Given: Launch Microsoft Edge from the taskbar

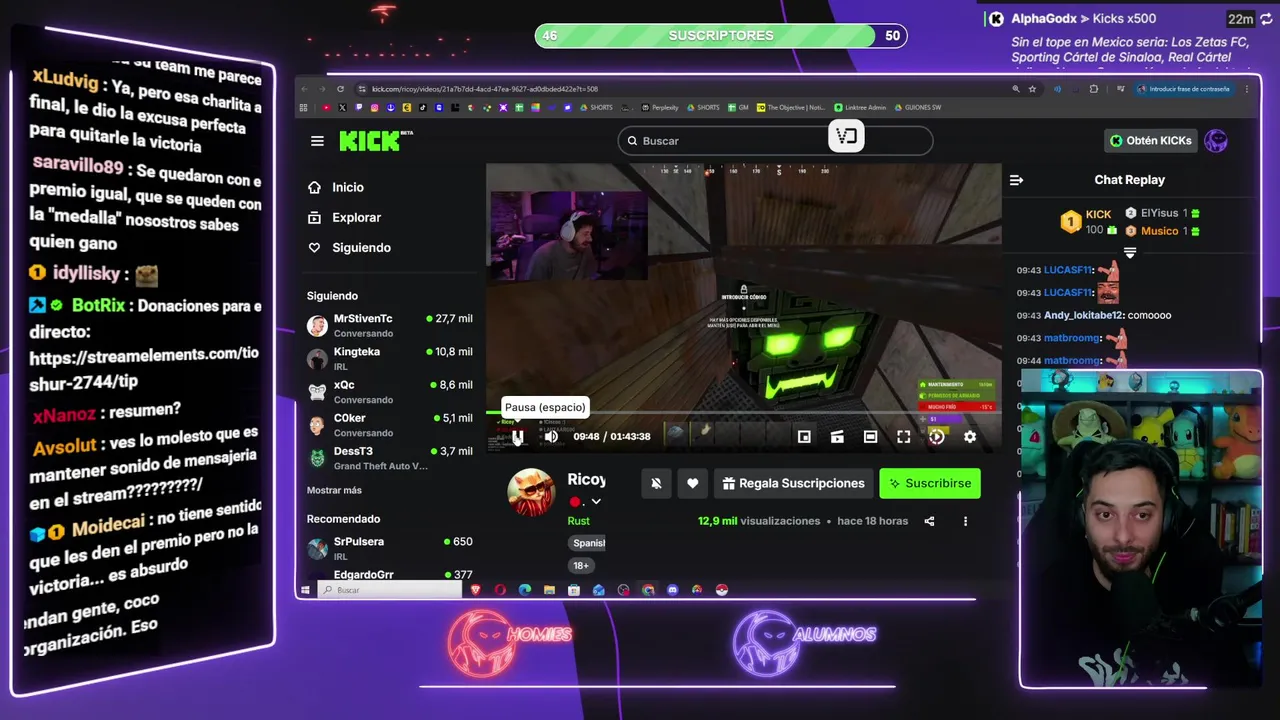Looking at the screenshot, I should (x=525, y=590).
